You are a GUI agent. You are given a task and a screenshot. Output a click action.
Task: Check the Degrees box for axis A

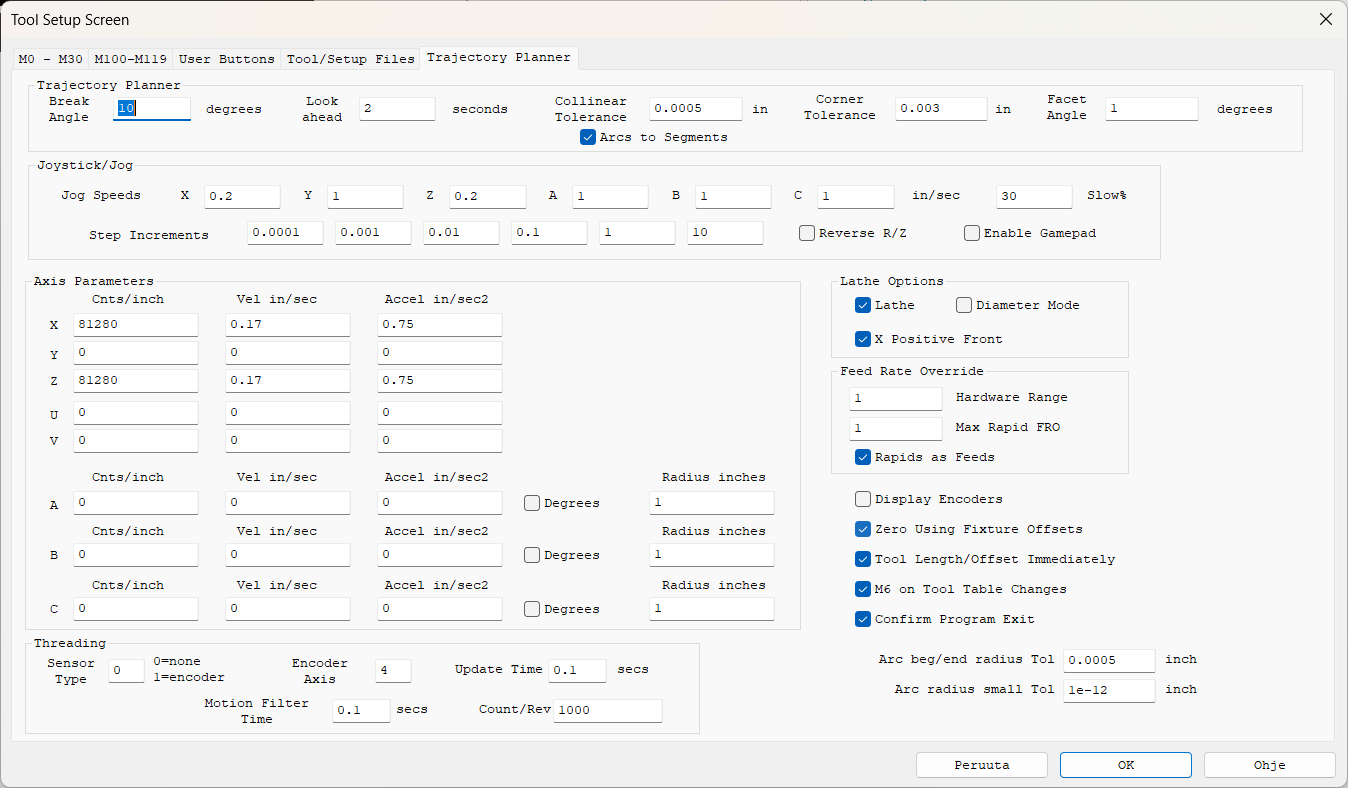[532, 503]
